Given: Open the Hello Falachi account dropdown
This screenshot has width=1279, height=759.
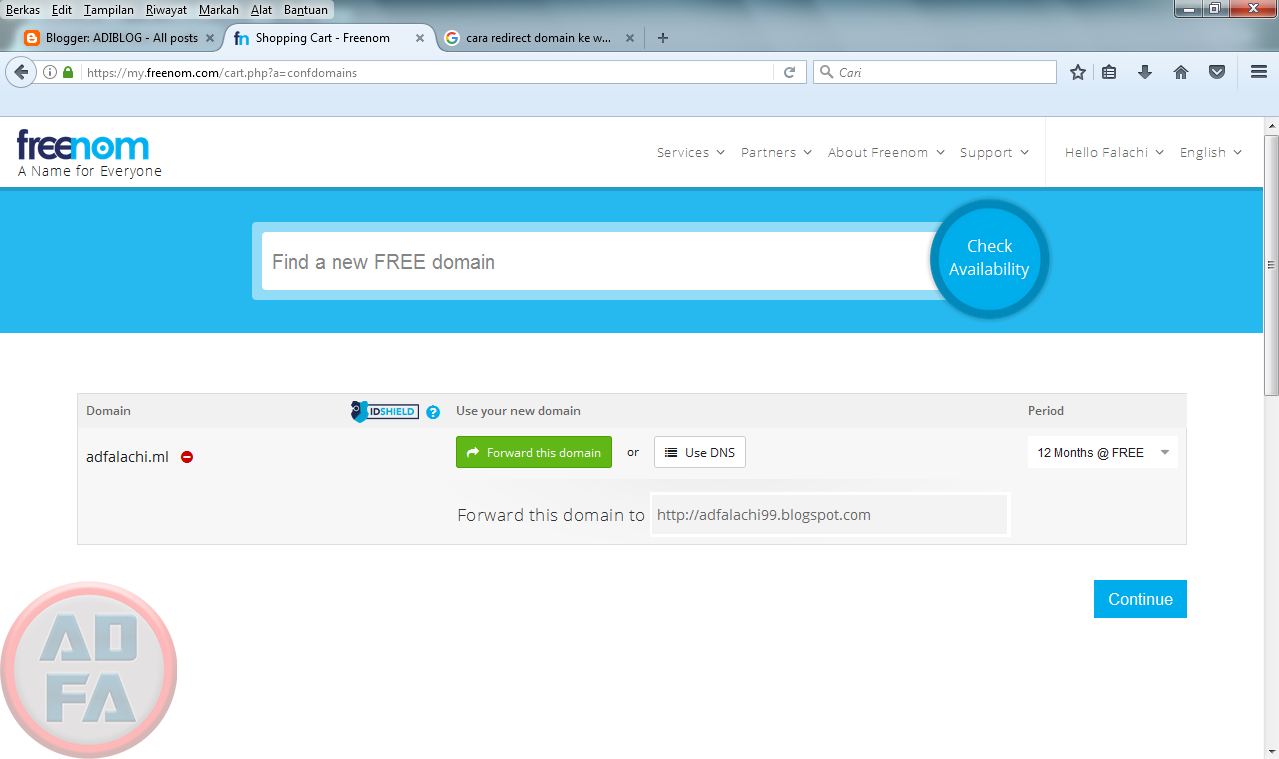Looking at the screenshot, I should click(x=1114, y=152).
